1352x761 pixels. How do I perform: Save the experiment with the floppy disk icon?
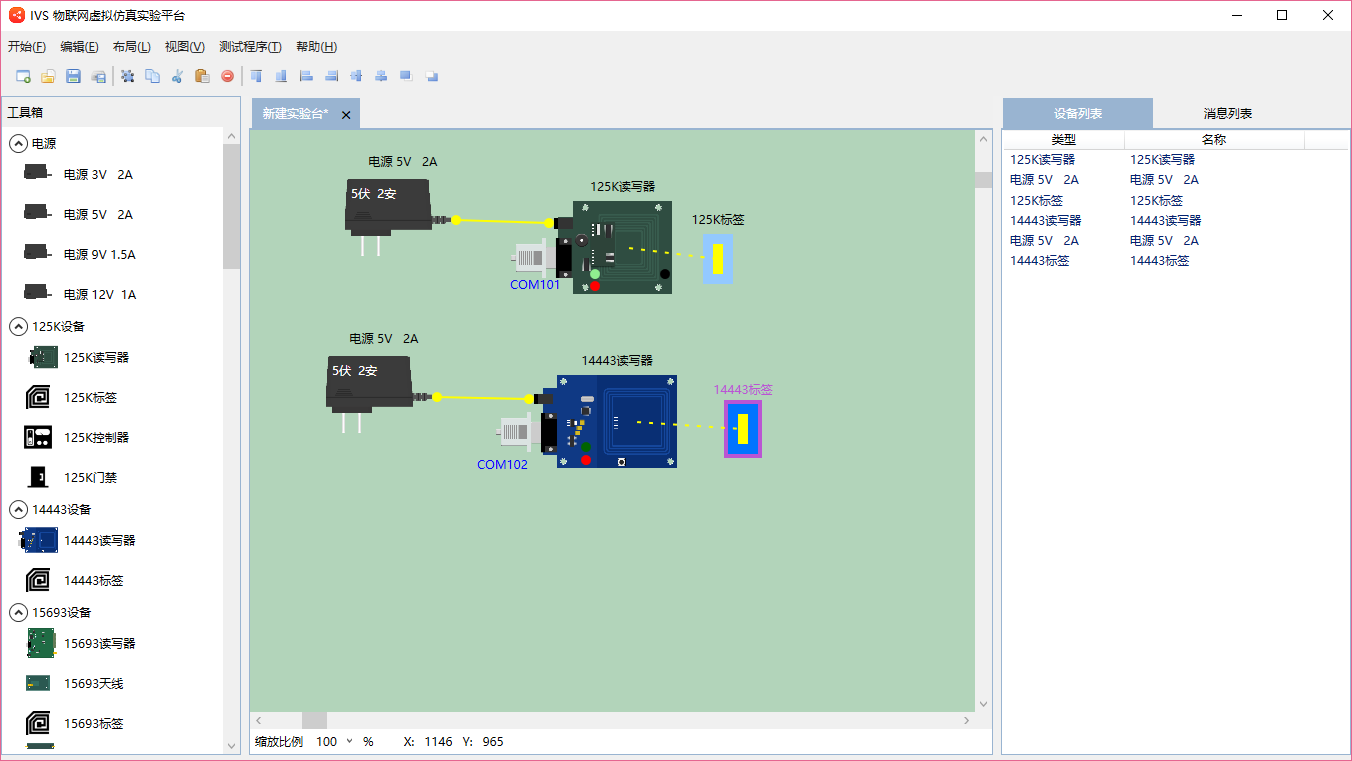pos(73,76)
